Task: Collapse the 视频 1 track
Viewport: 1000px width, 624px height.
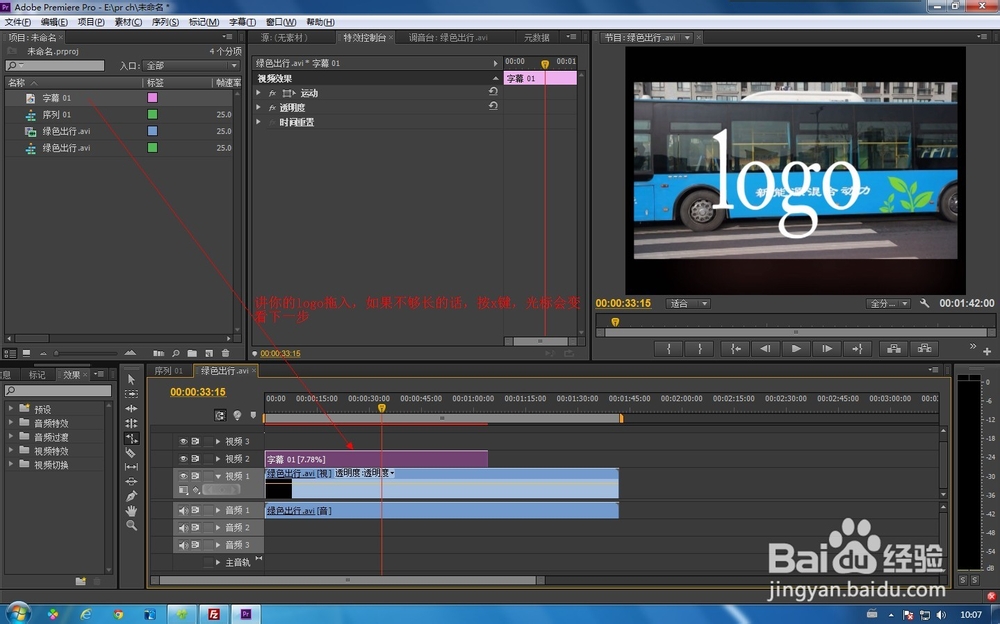Action: [218, 476]
